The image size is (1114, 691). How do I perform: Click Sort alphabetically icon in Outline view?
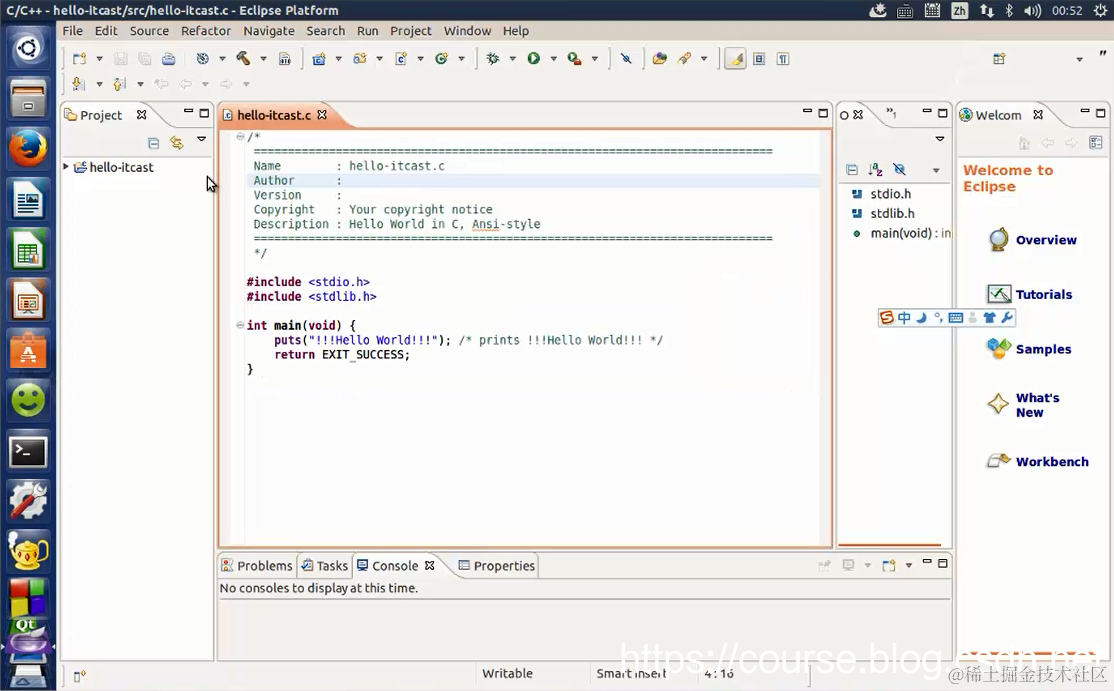(x=875, y=170)
